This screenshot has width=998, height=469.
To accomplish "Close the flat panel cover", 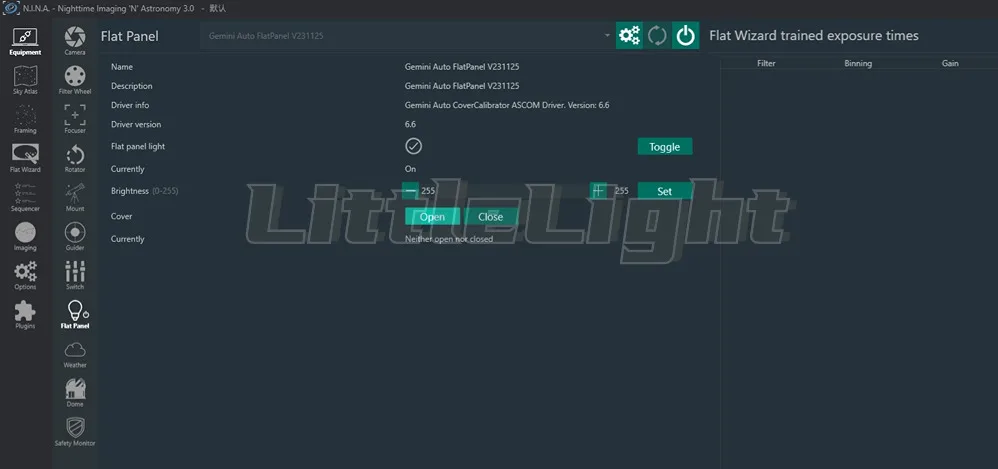I will tap(491, 216).
